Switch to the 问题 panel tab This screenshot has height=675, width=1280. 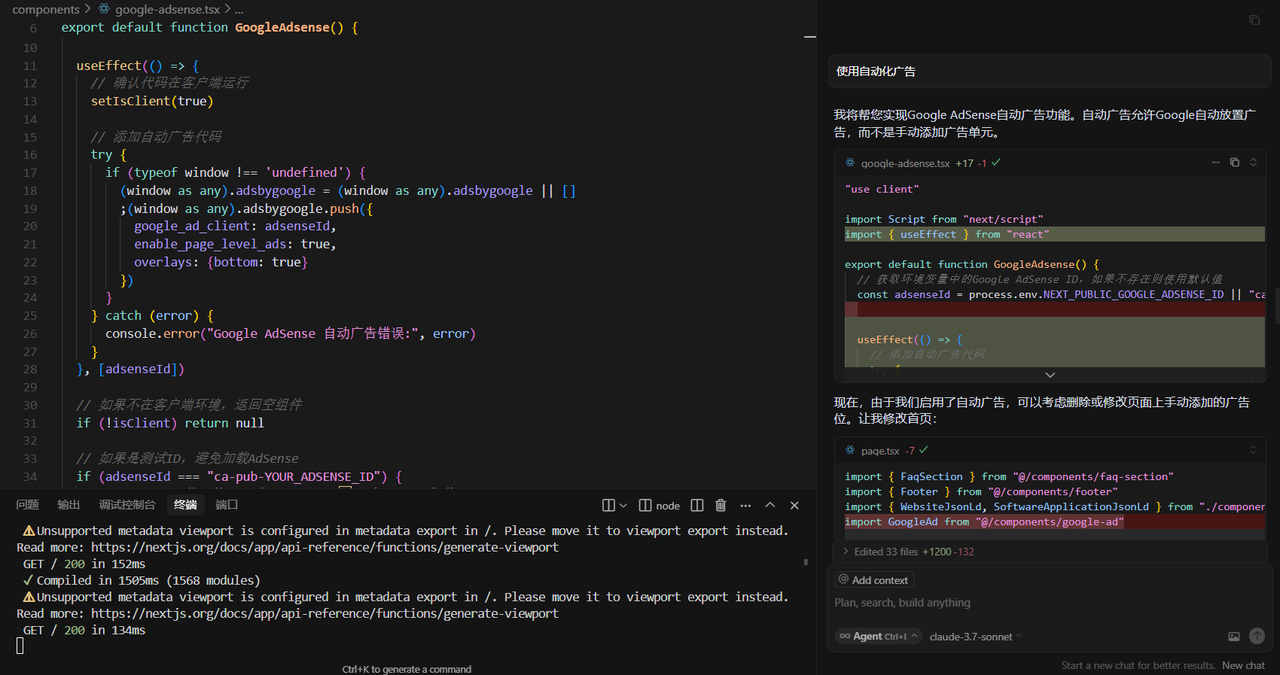pyautogui.click(x=28, y=505)
